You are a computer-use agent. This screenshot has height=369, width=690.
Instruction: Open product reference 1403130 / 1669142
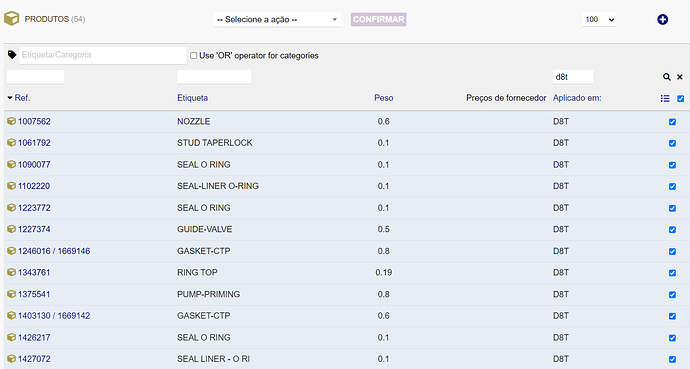point(54,316)
